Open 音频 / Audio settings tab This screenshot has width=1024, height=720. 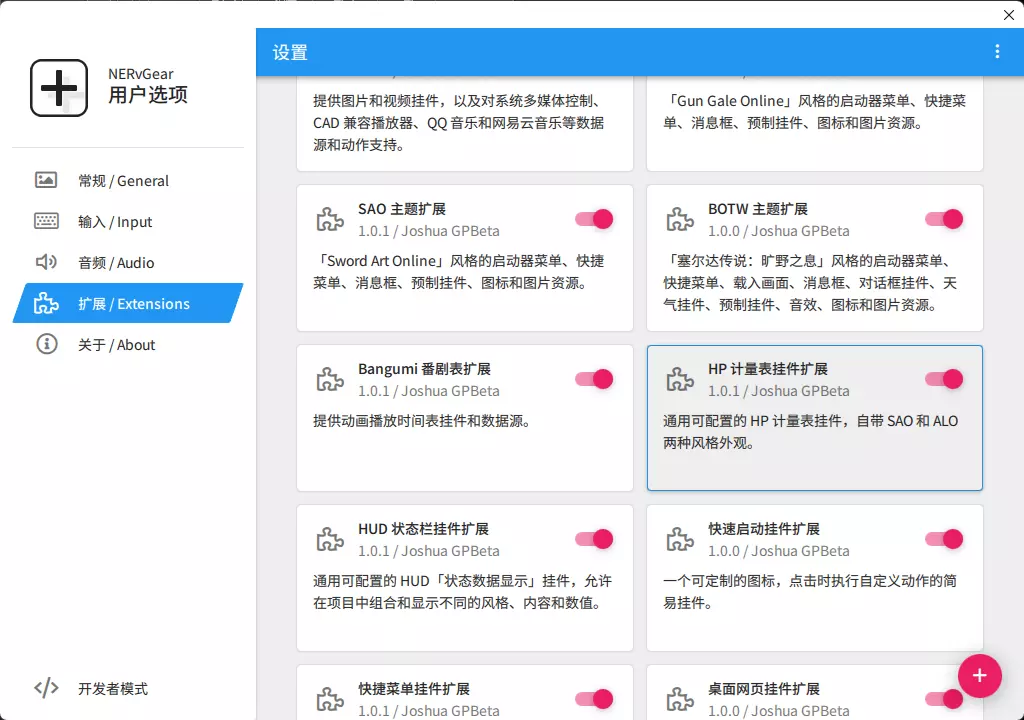128,263
